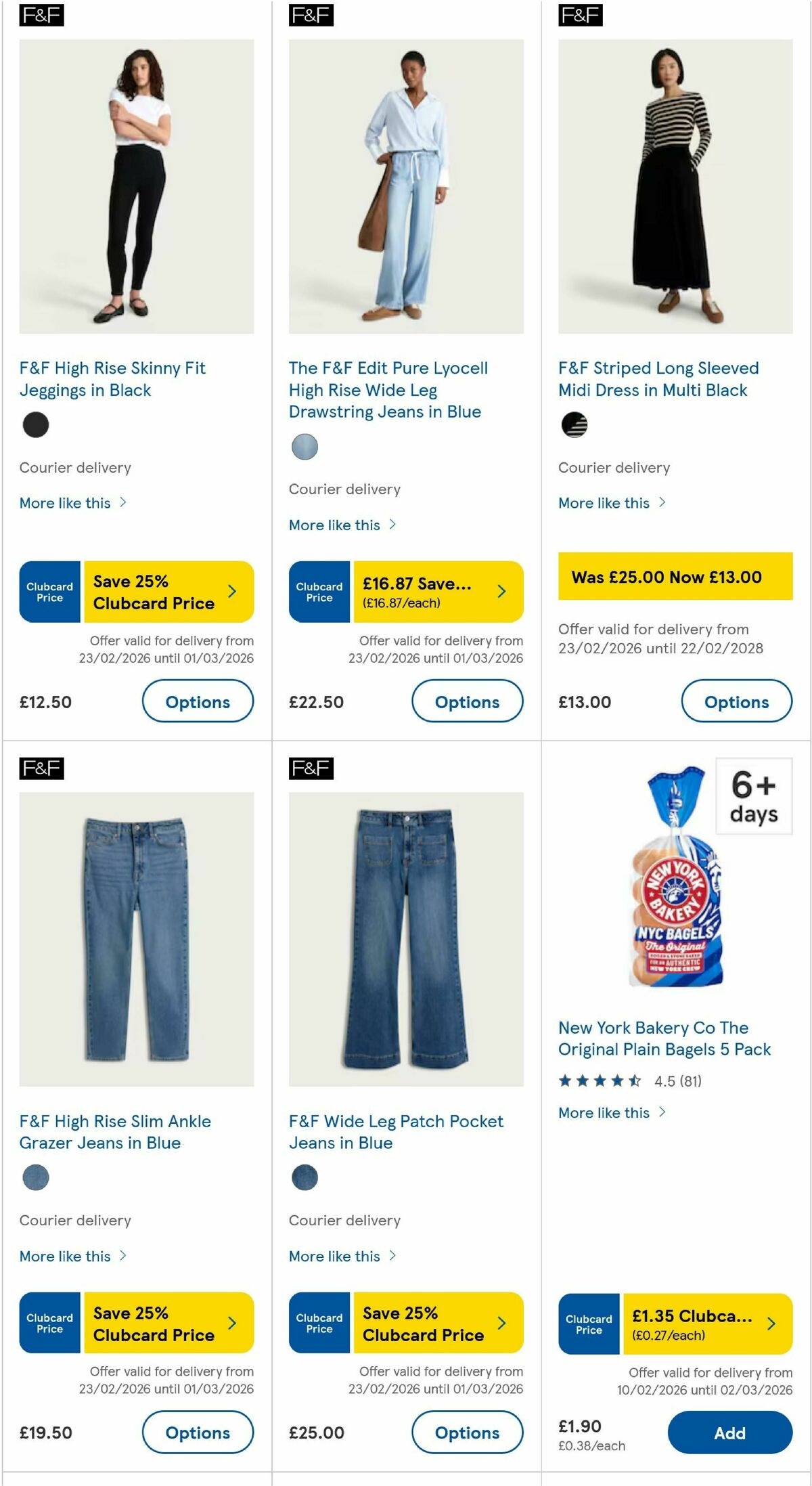Select the black colour swatch on the jeggings
Viewport: 812px width, 1486px height.
tap(36, 425)
